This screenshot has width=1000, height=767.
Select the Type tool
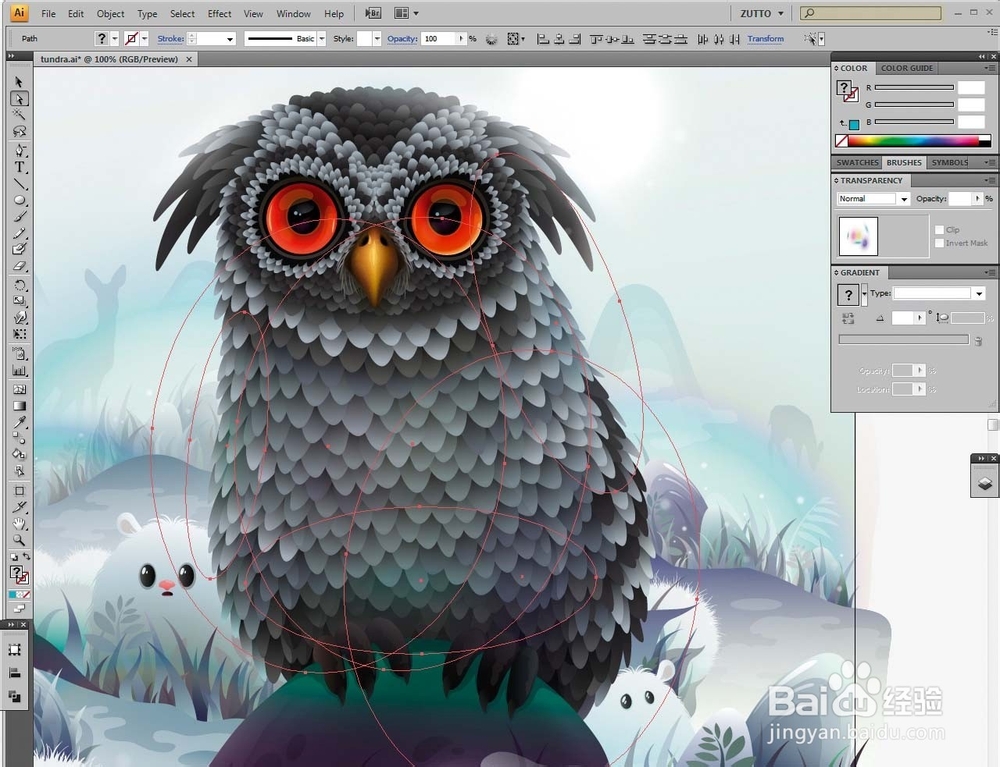19,168
